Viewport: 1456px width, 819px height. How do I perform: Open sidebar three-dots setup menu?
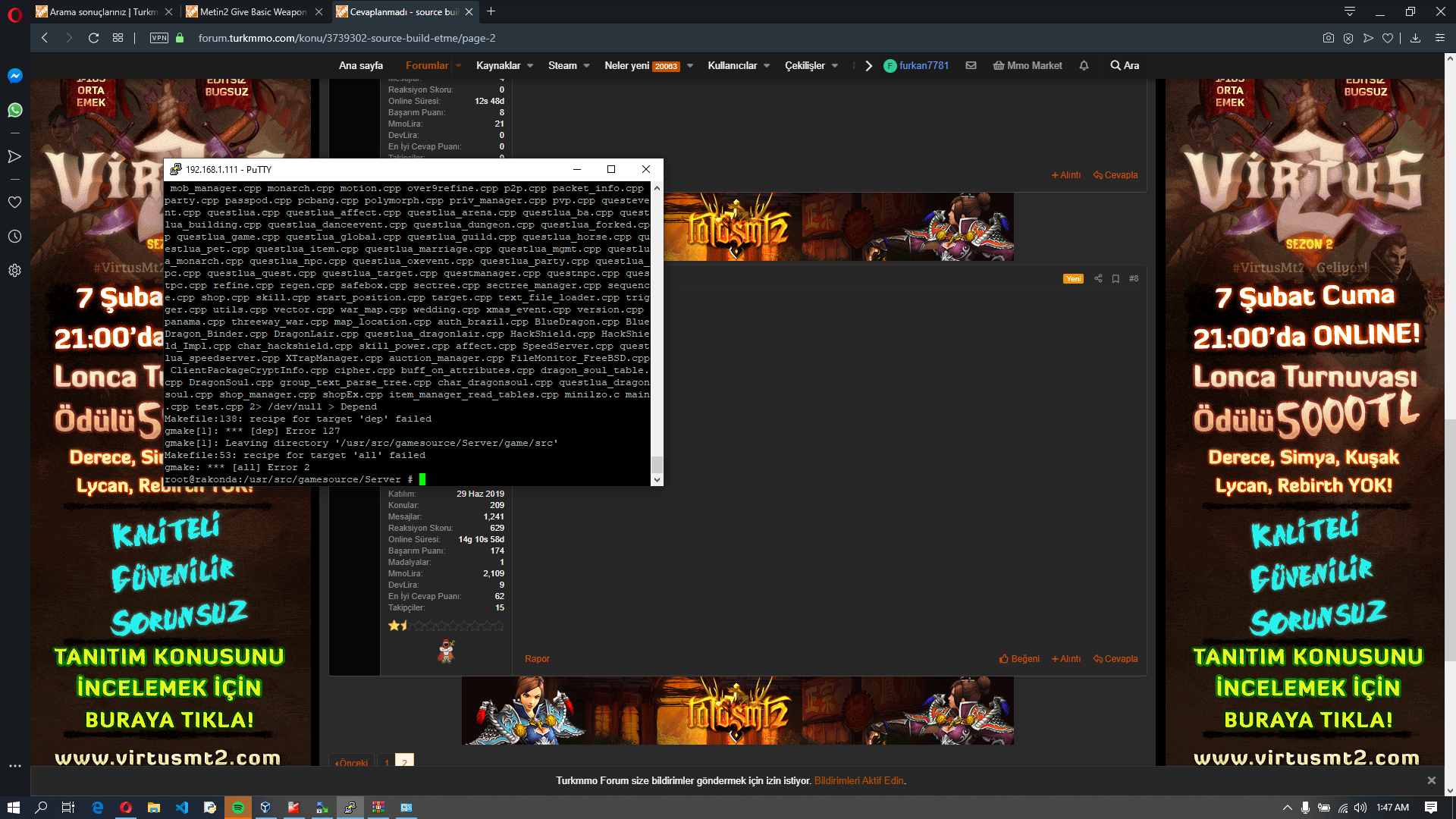pyautogui.click(x=14, y=766)
